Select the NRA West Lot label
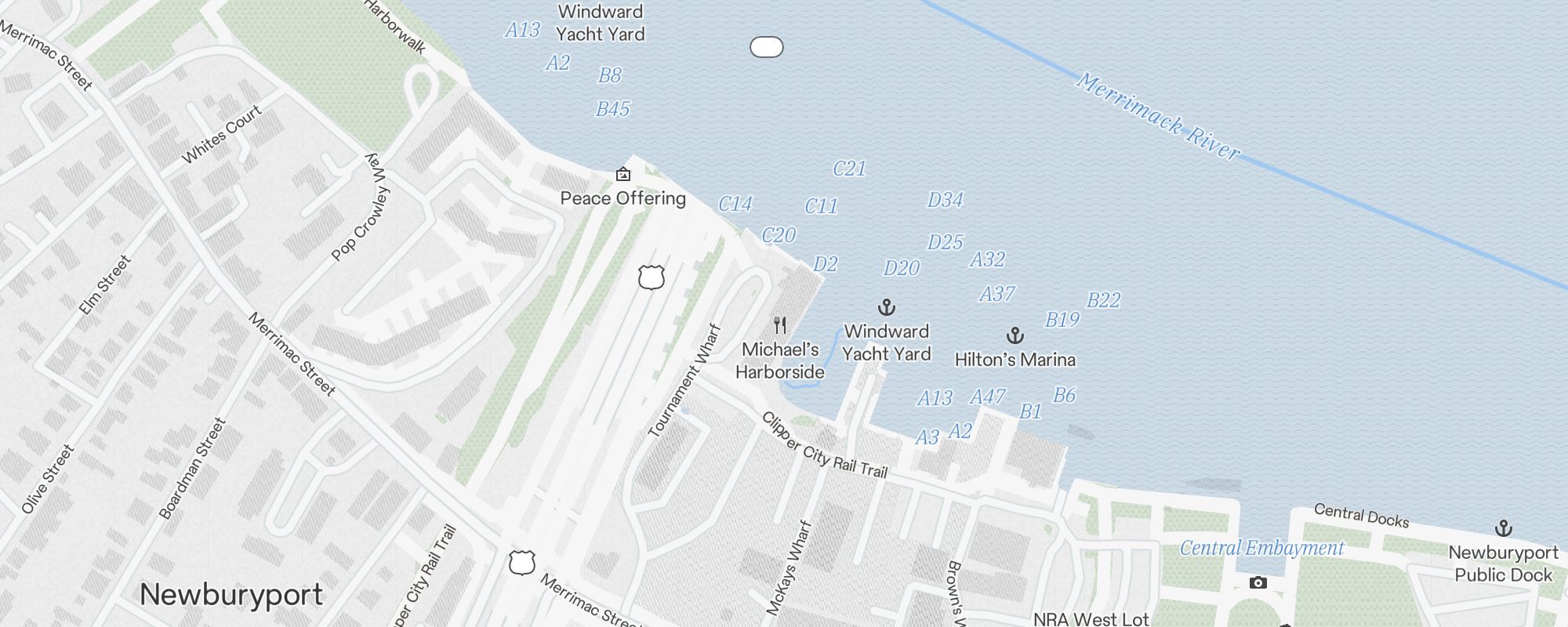1568x627 pixels. coord(1091,619)
